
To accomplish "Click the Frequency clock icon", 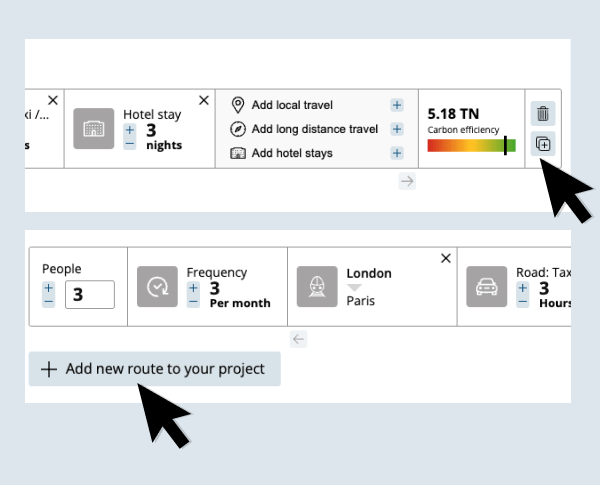I will (157, 286).
